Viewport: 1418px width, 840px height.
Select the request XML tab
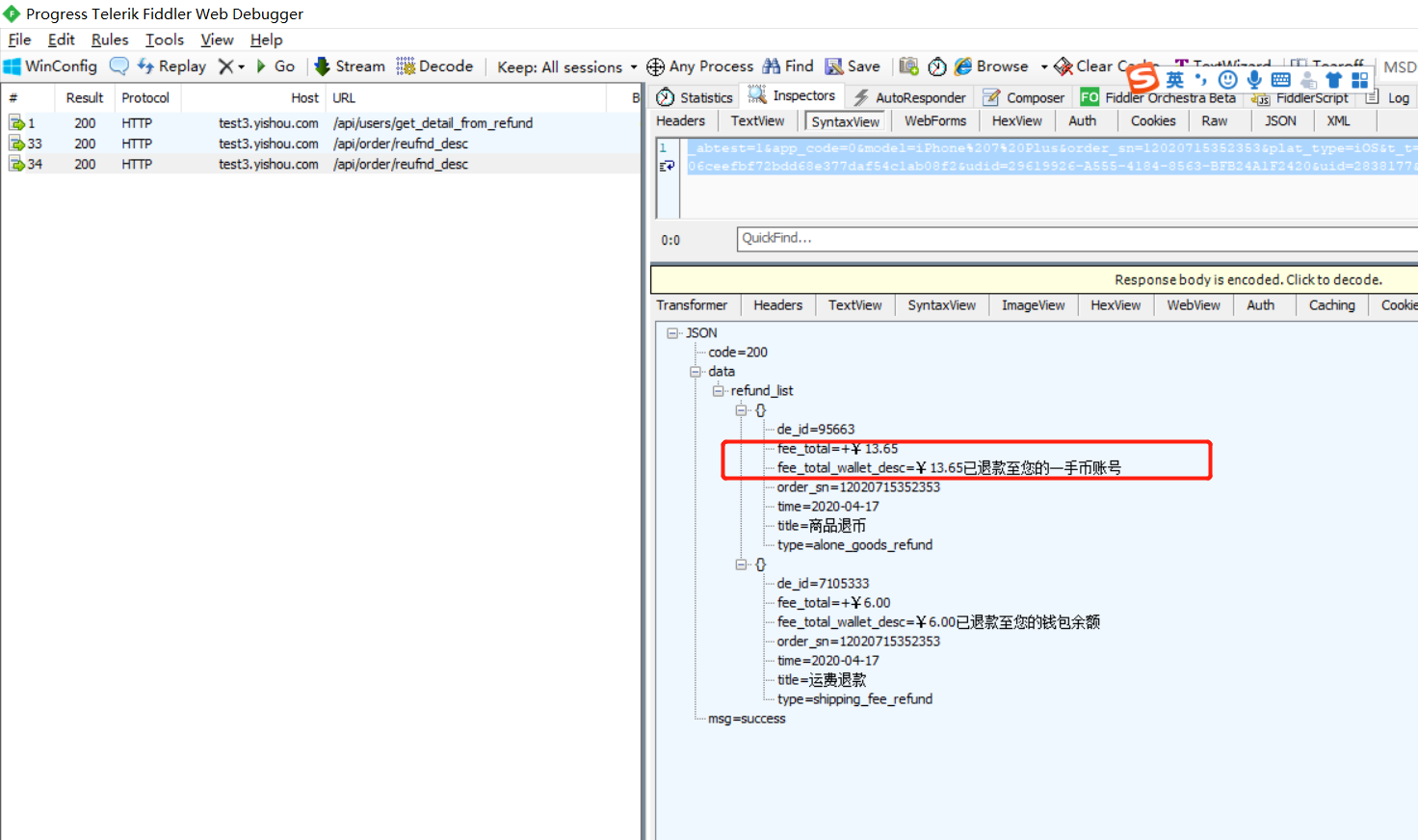1338,120
